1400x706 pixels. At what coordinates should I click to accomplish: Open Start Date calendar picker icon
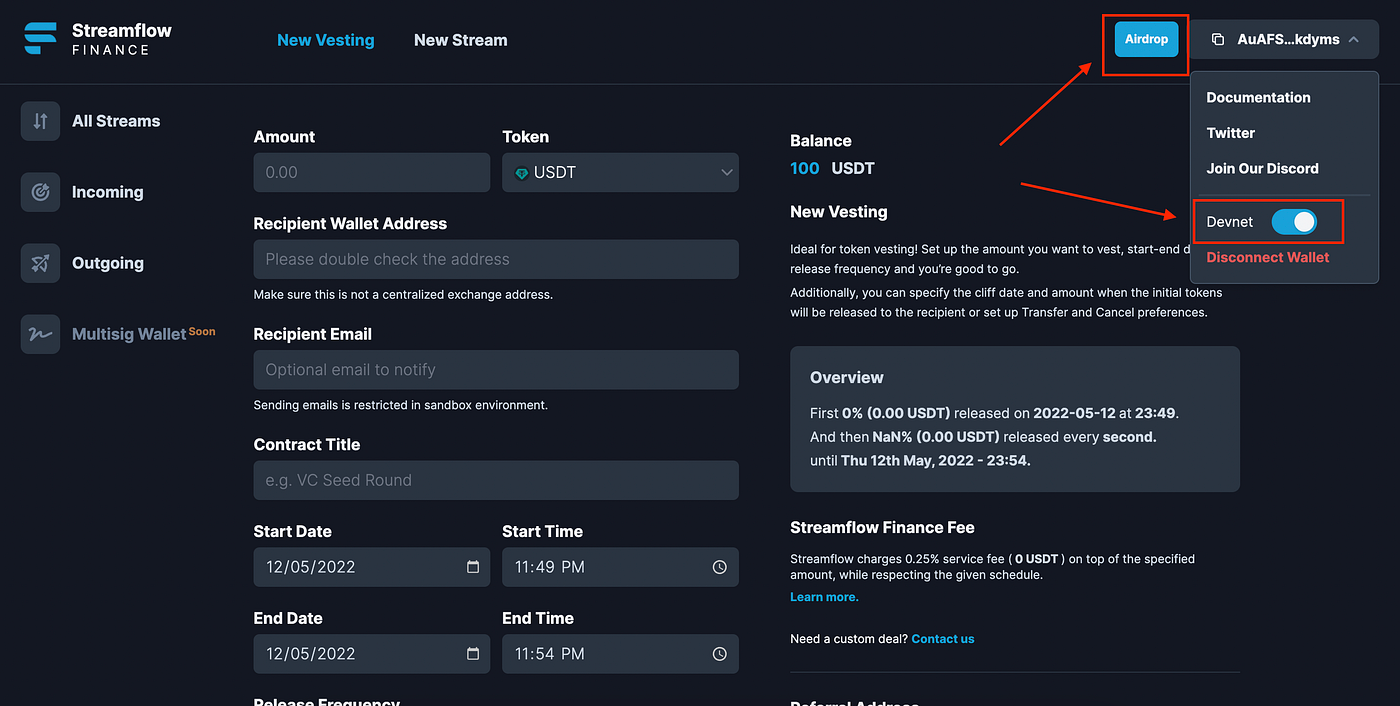(x=473, y=567)
